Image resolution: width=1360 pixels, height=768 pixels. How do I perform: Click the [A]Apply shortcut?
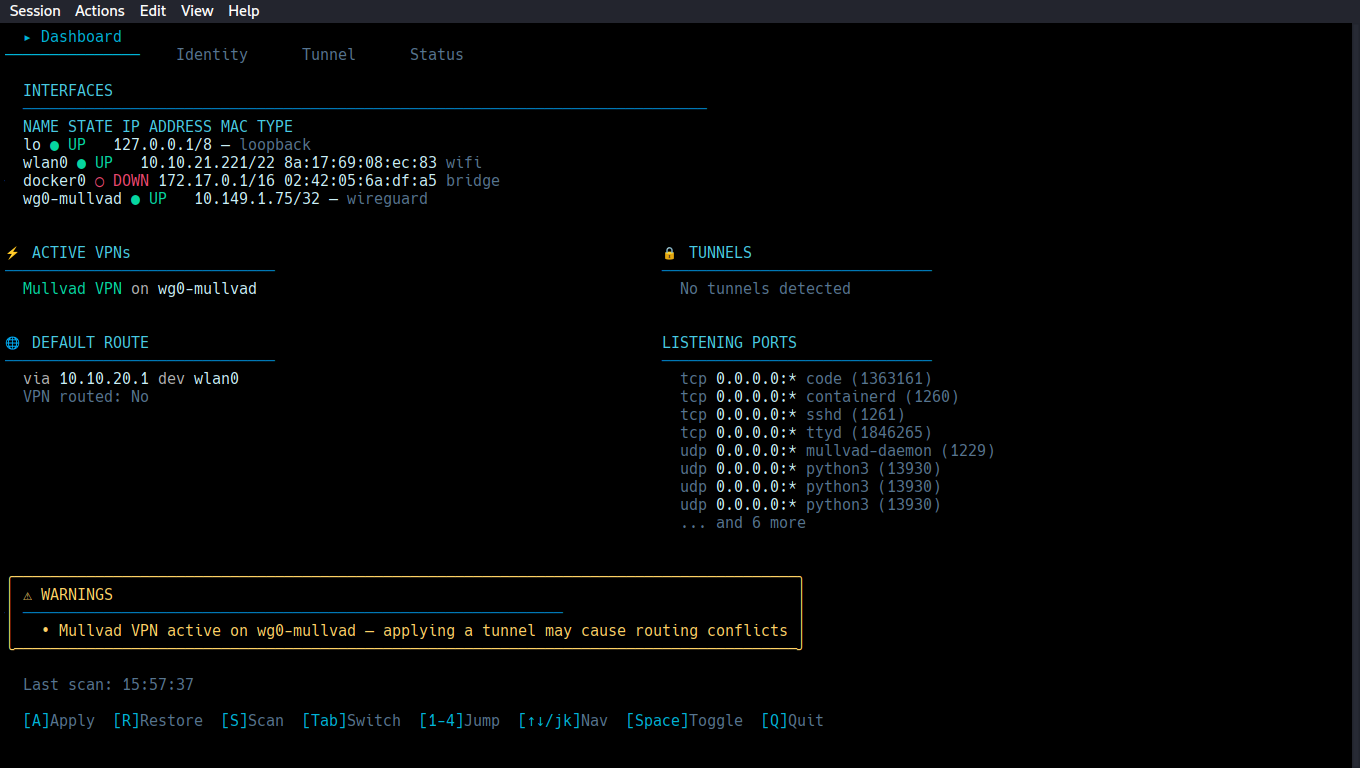(59, 721)
